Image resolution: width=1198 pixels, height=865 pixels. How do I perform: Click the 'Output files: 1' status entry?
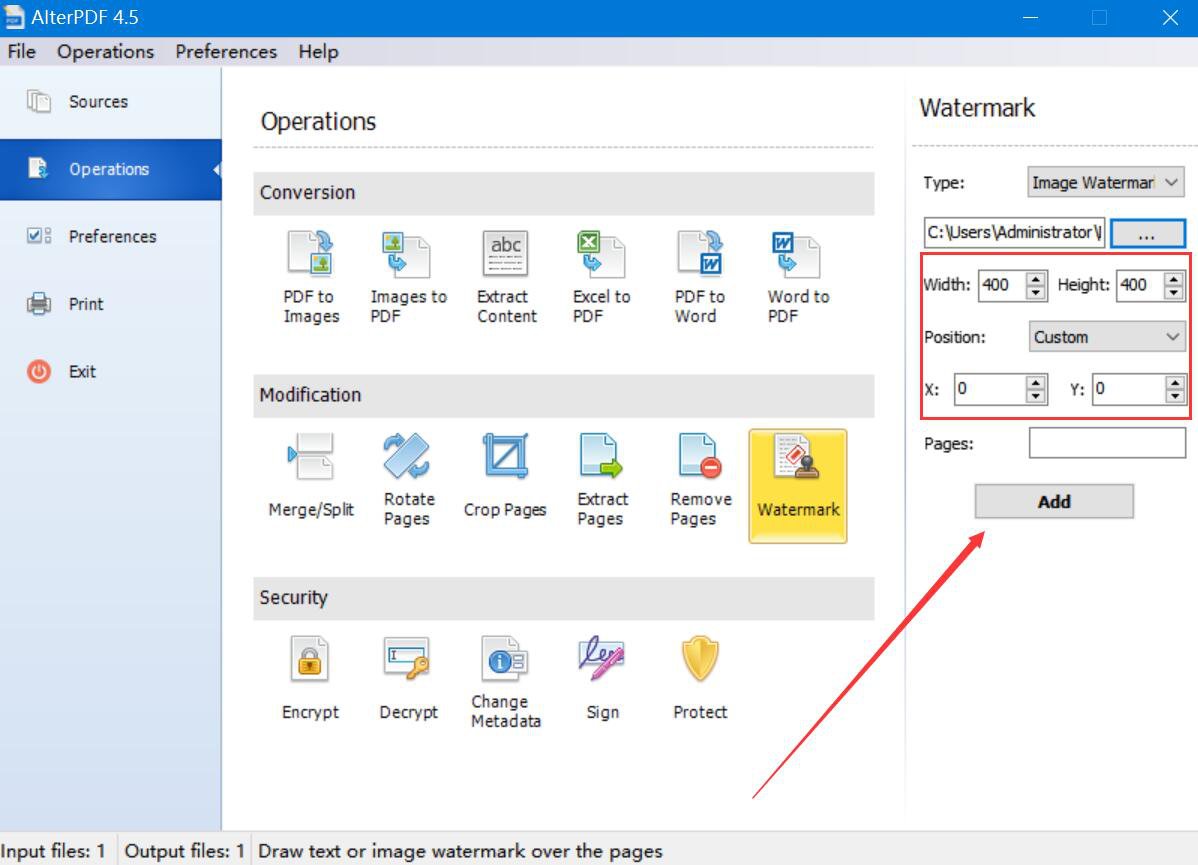coord(184,850)
